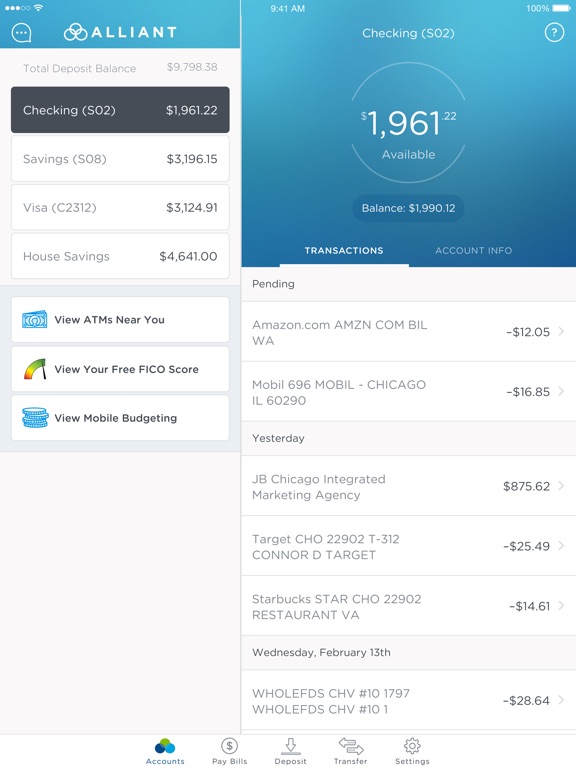Tap the FICO score gauge icon
Viewport: 576px width, 768px height.
click(35, 369)
